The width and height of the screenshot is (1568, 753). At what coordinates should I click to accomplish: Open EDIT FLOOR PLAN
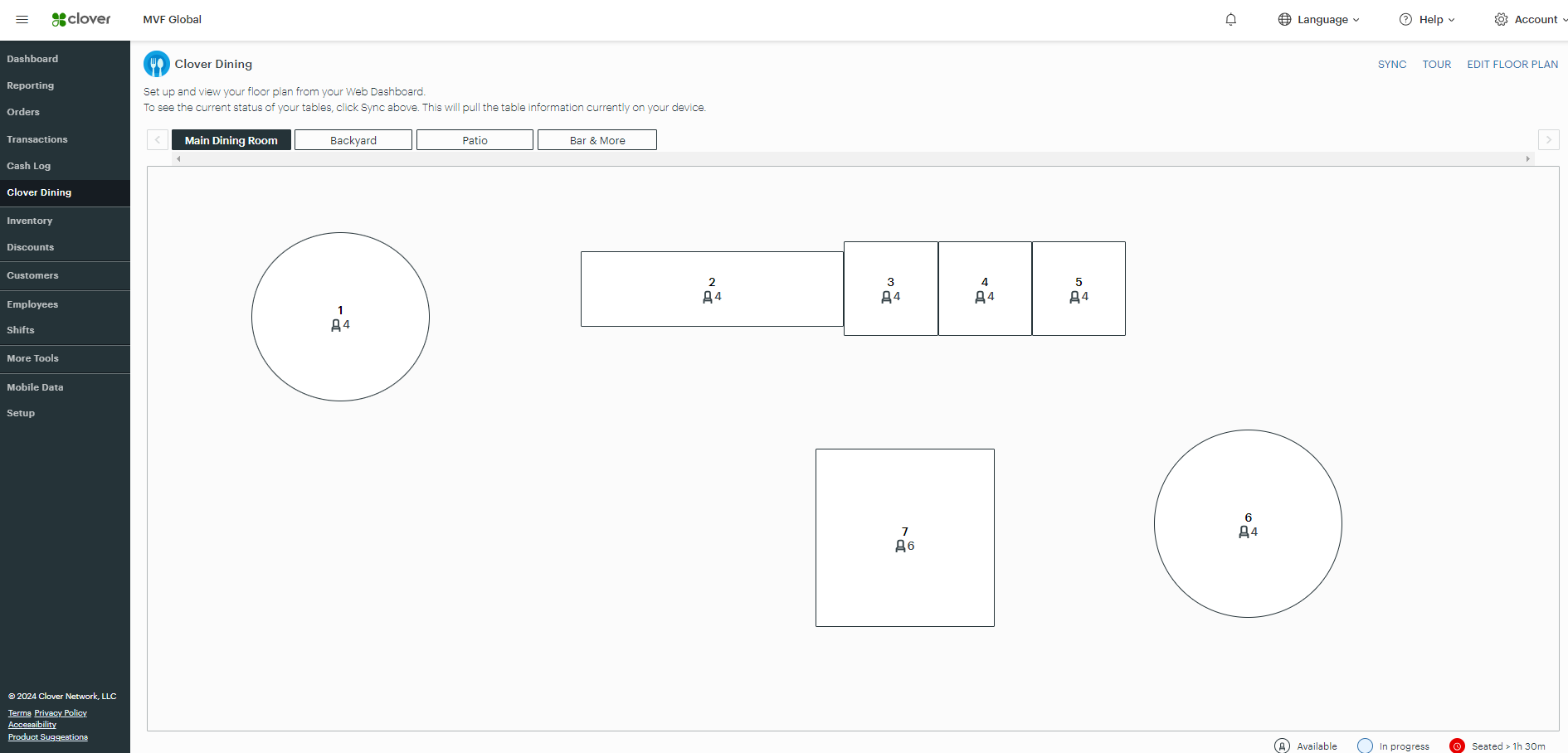[1512, 64]
